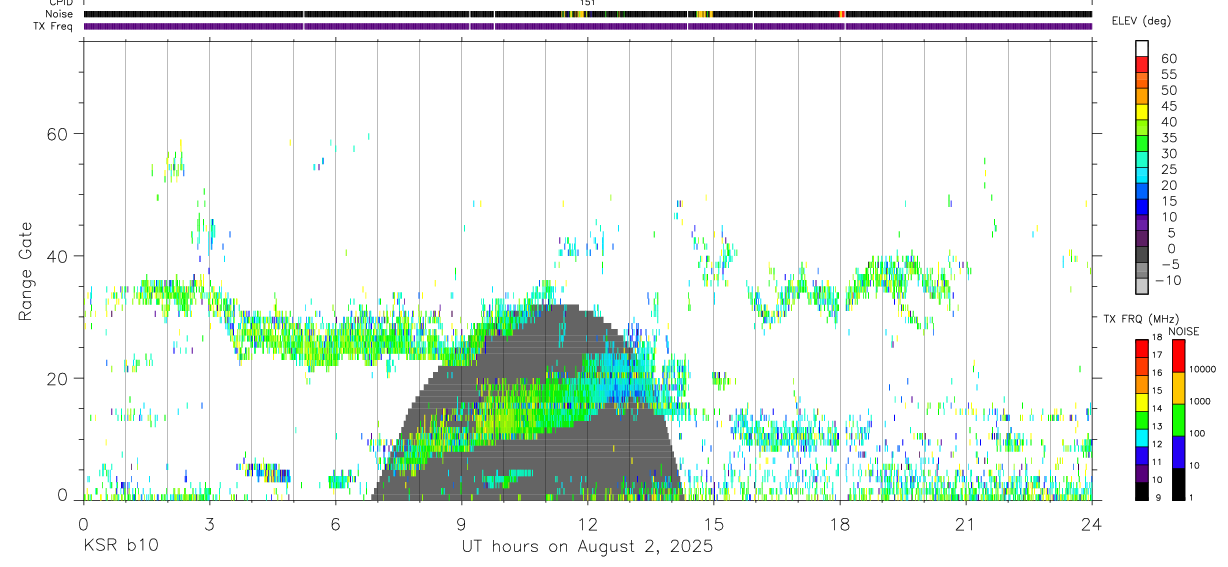Click black bottom segment of NOISE color bar

[1178, 484]
